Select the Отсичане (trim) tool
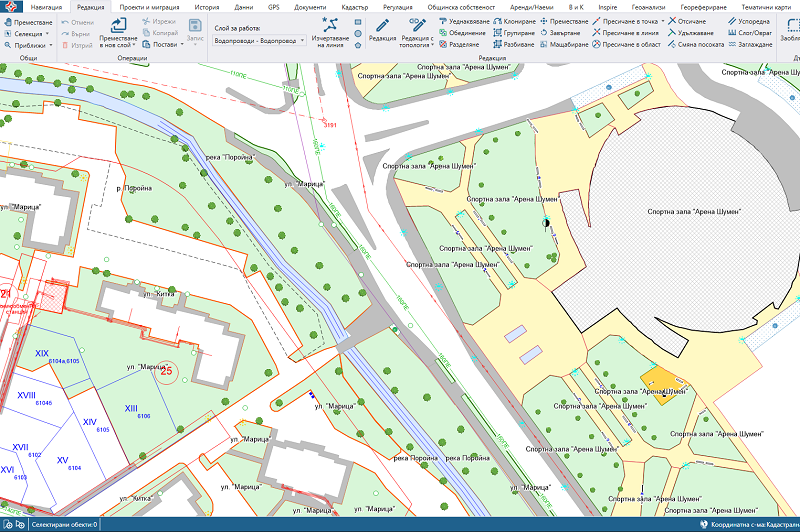This screenshot has width=800, height=532. coord(686,20)
